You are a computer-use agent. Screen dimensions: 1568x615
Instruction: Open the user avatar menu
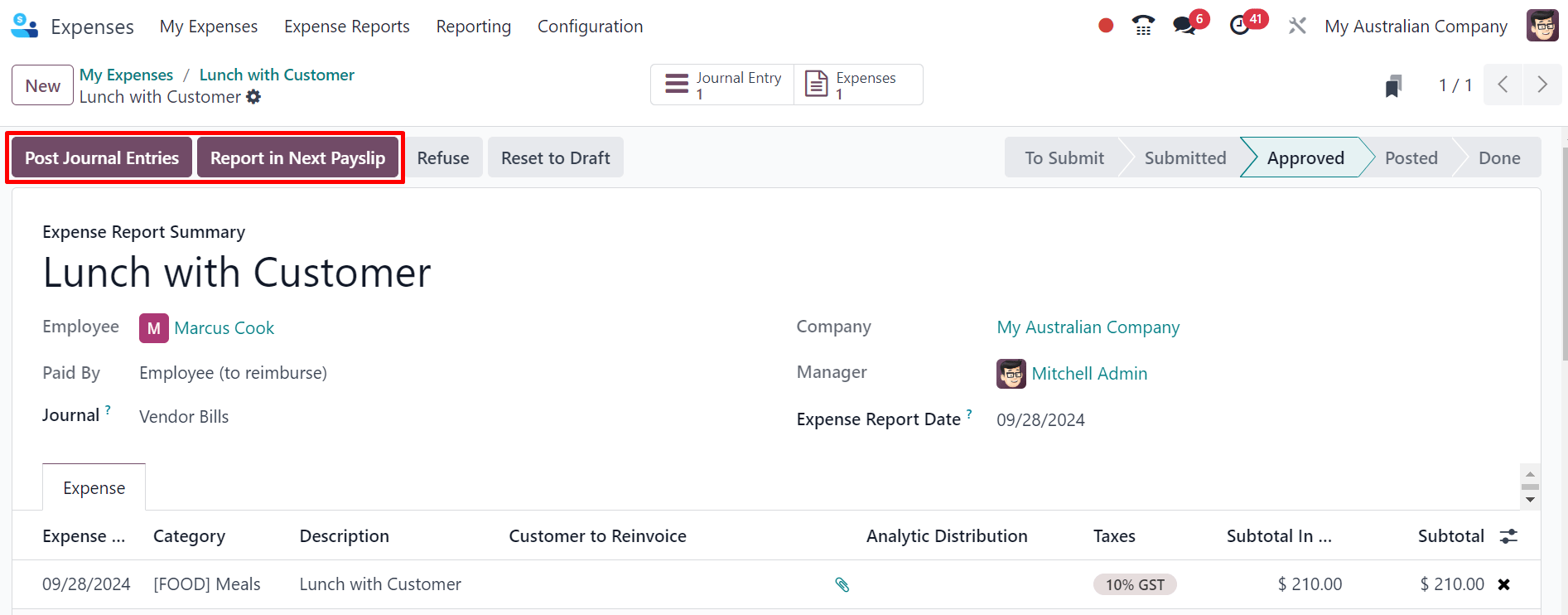[x=1542, y=26]
